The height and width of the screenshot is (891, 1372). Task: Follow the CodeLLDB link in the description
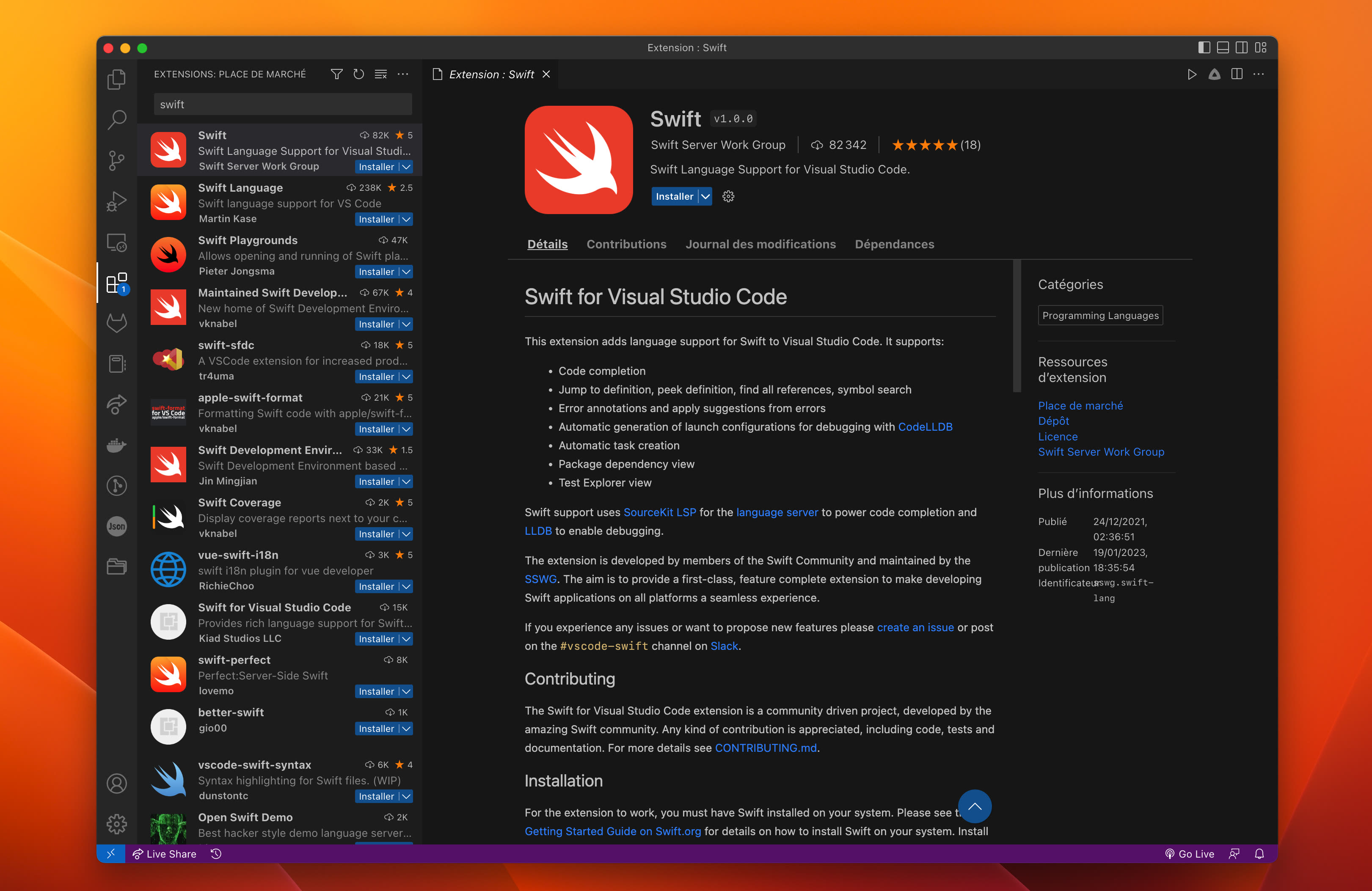925,427
